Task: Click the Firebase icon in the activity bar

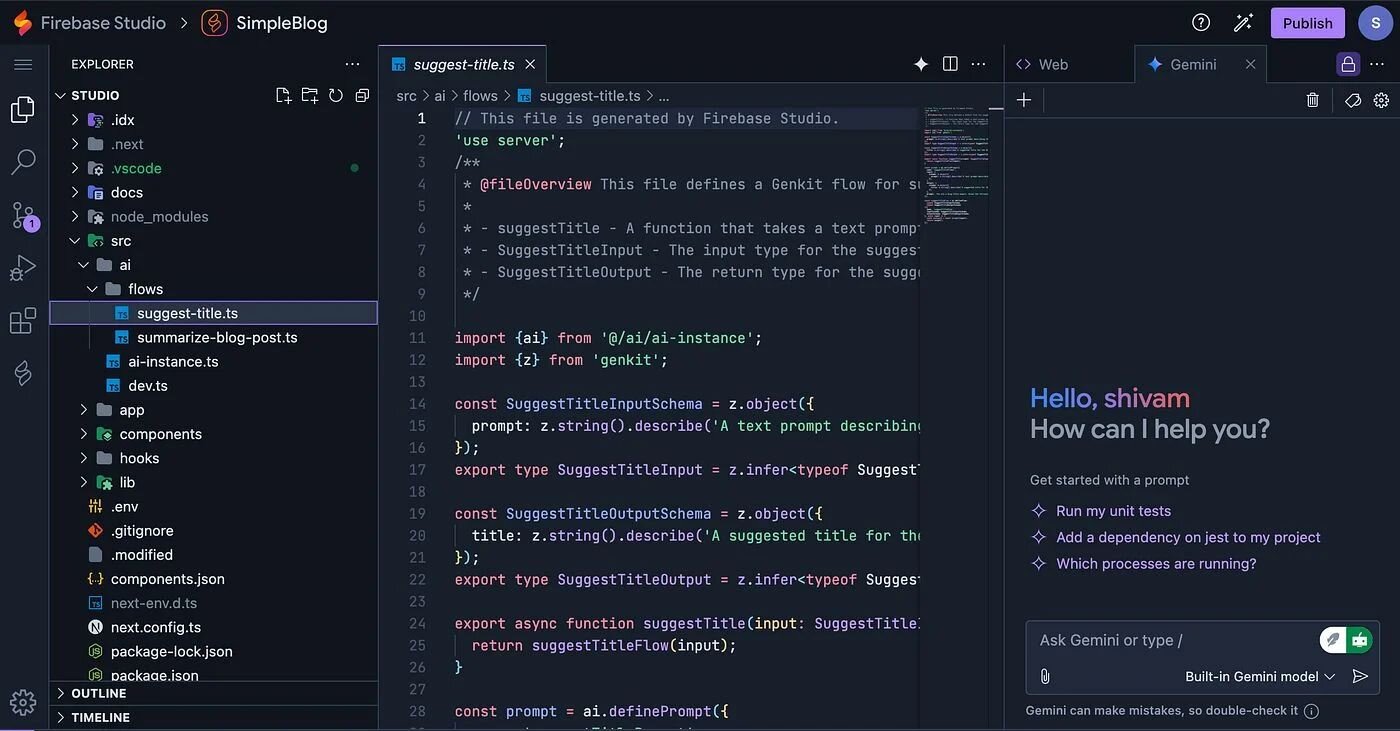Action: click(22, 372)
